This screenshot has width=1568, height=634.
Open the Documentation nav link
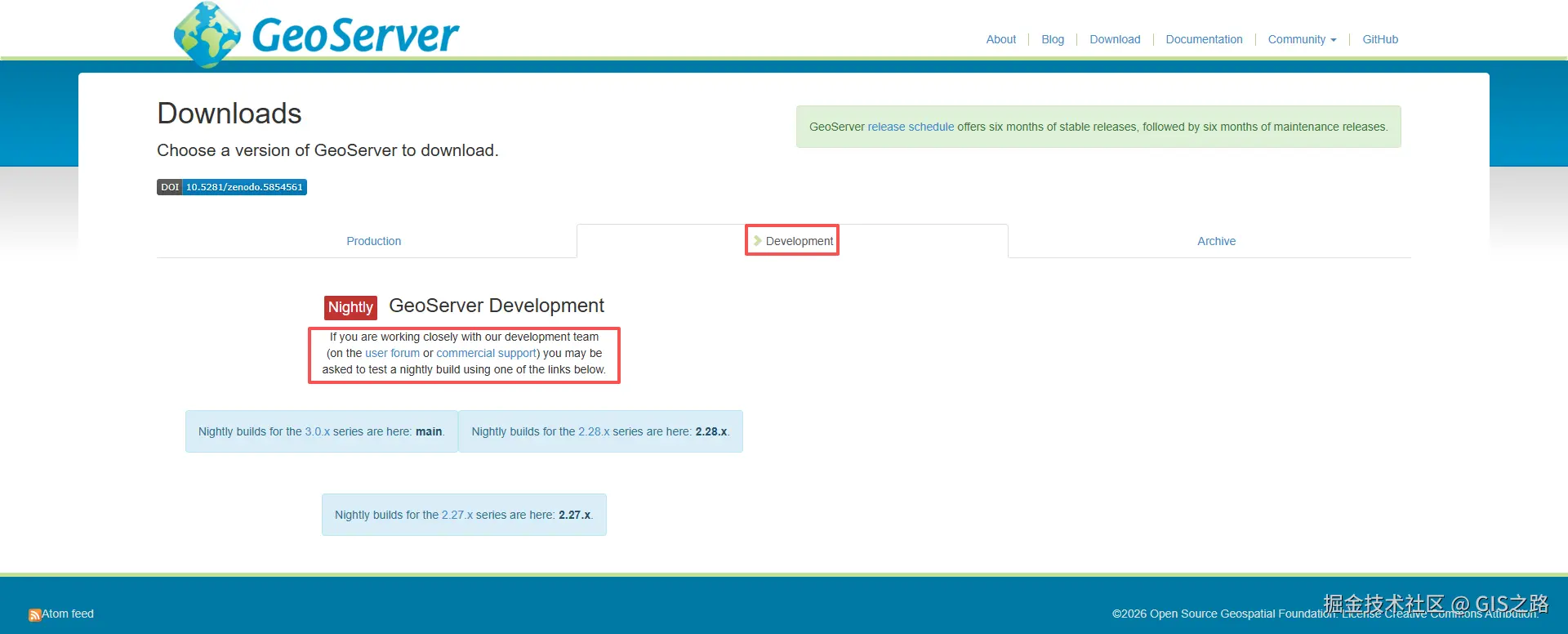pyautogui.click(x=1204, y=39)
